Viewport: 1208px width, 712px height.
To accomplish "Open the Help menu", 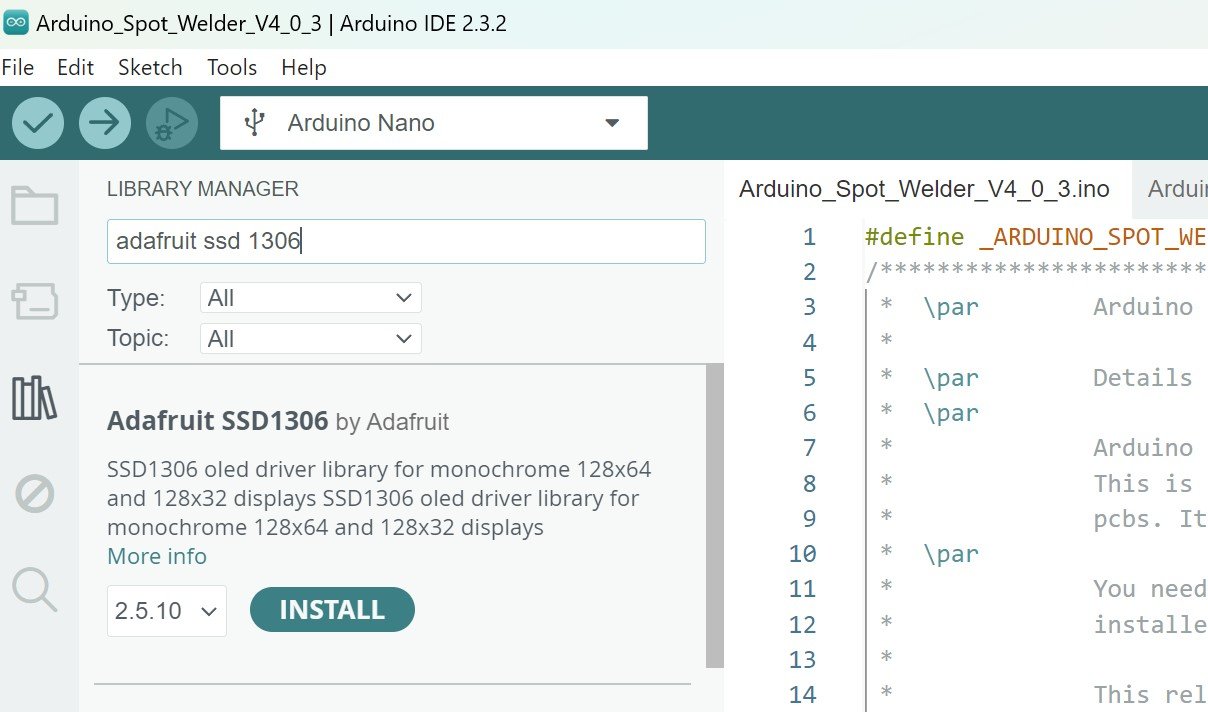I will pos(304,67).
